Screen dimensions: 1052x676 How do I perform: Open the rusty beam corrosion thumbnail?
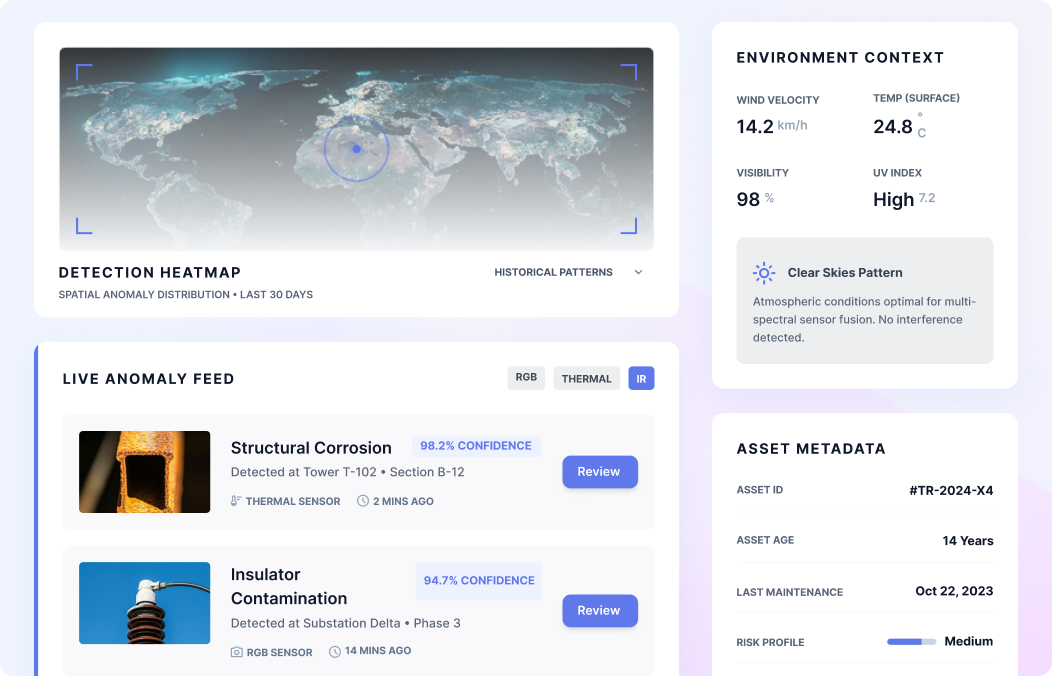click(x=145, y=472)
